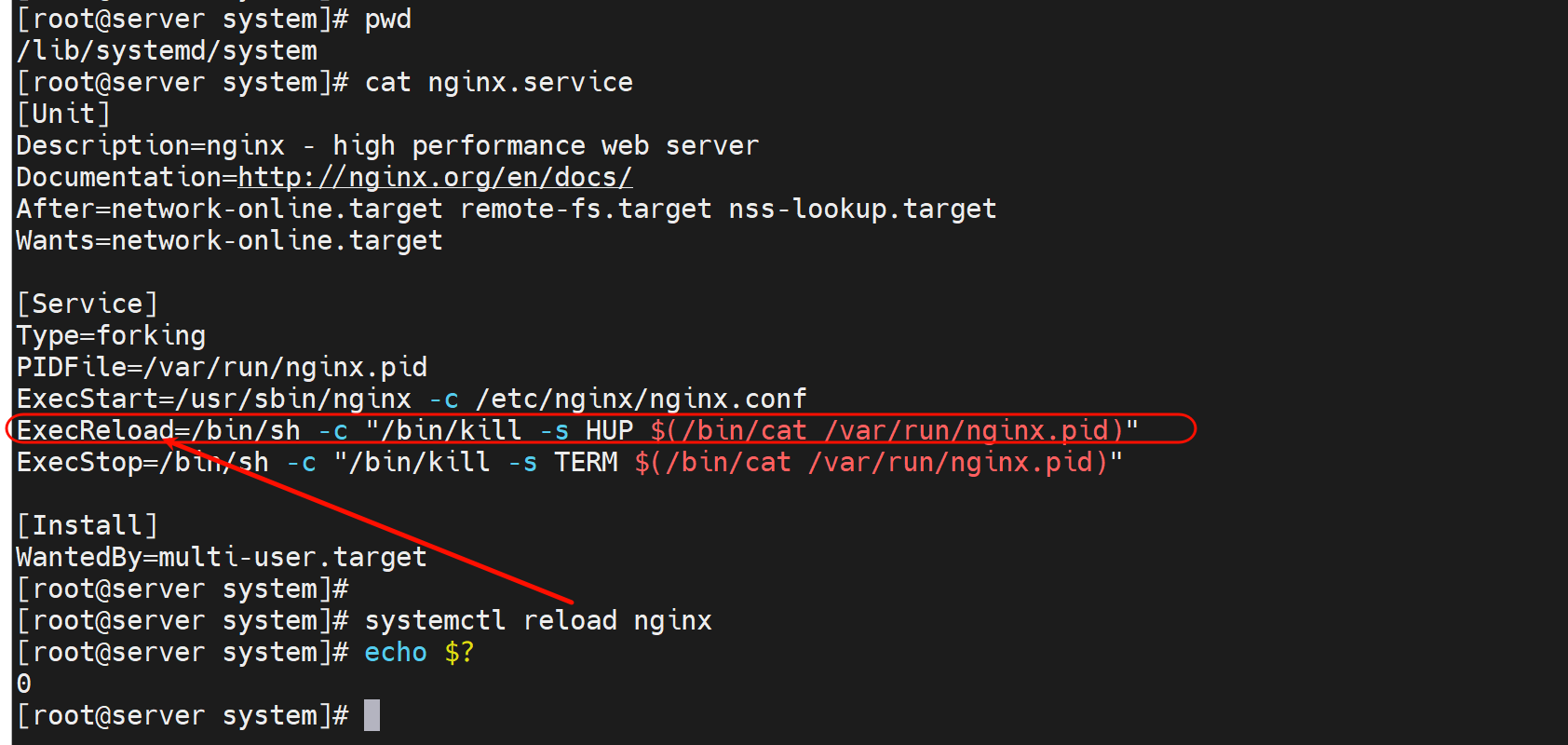Click the pwd command text
This screenshot has height=745, width=1568.
click(x=387, y=20)
